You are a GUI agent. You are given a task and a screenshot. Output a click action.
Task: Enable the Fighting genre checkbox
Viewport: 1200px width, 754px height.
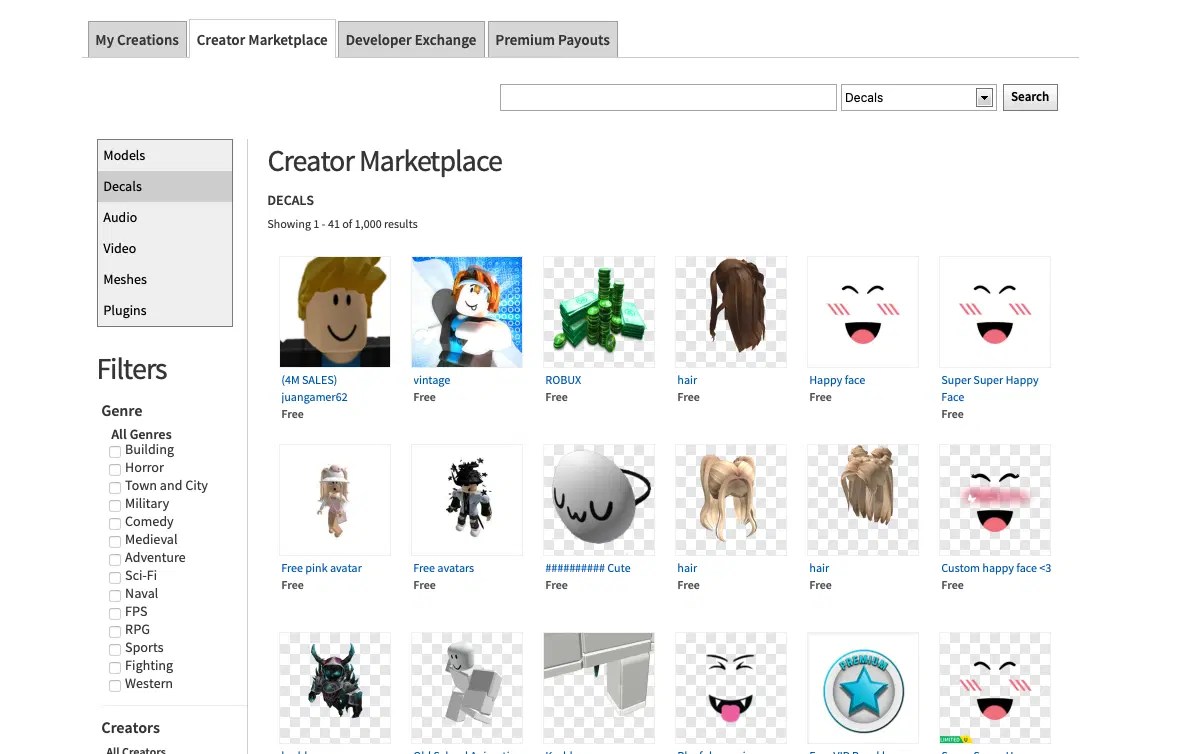point(115,668)
